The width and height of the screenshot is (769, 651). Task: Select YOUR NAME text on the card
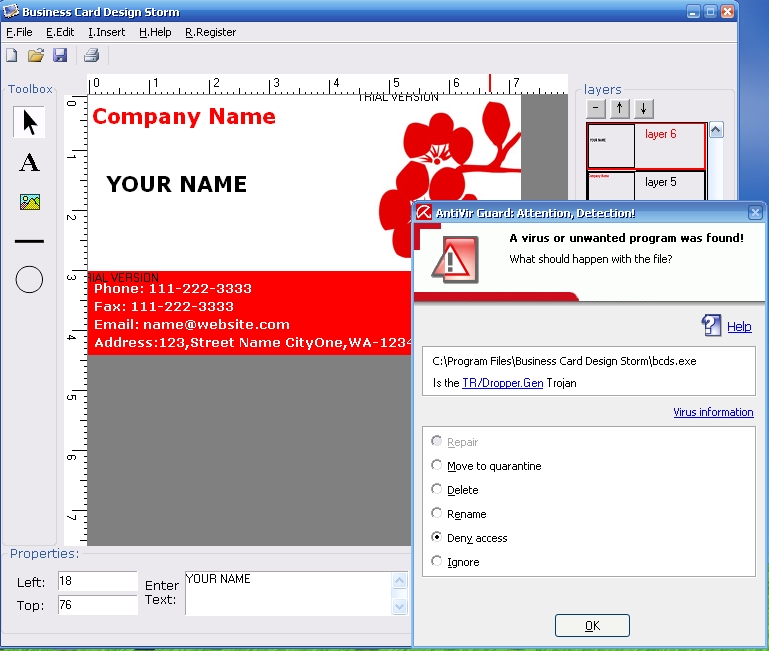click(177, 184)
